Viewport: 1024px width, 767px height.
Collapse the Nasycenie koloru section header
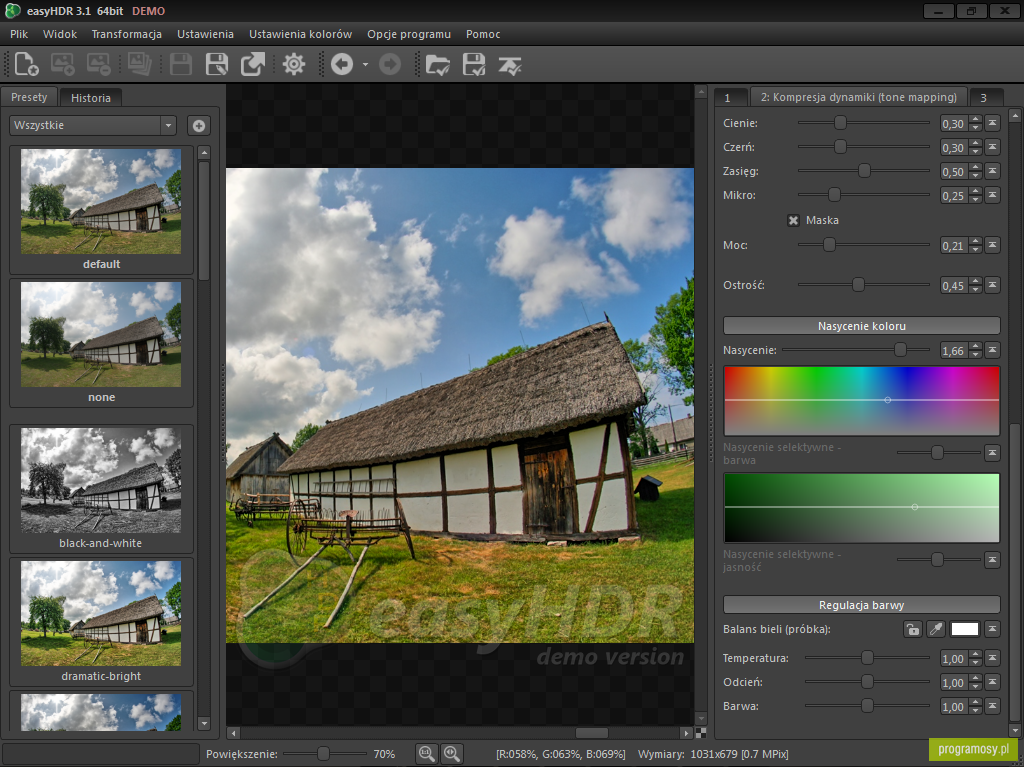click(861, 325)
